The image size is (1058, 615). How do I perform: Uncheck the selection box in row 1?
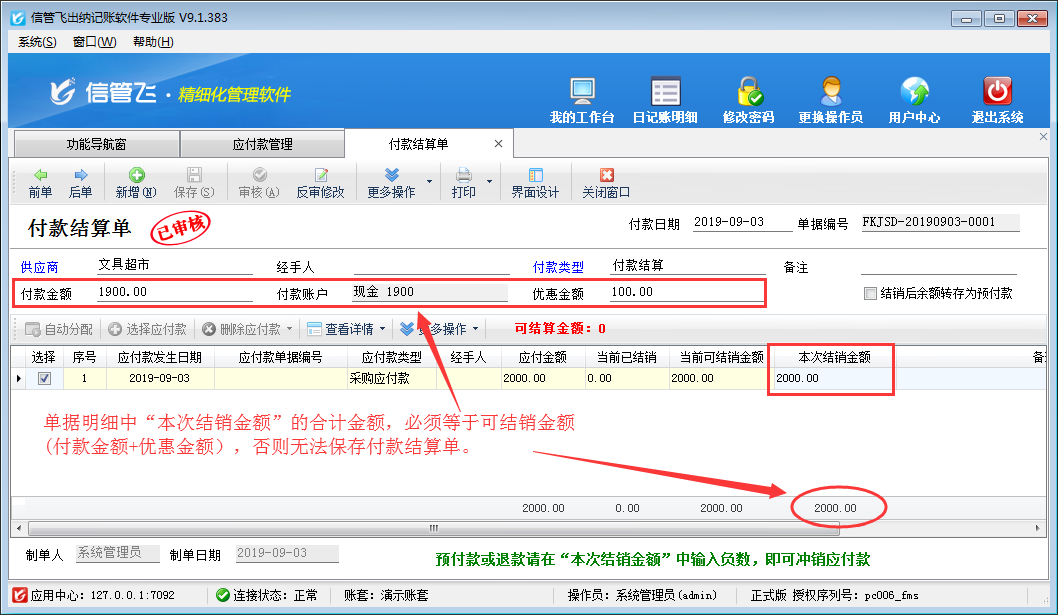pyautogui.click(x=44, y=379)
